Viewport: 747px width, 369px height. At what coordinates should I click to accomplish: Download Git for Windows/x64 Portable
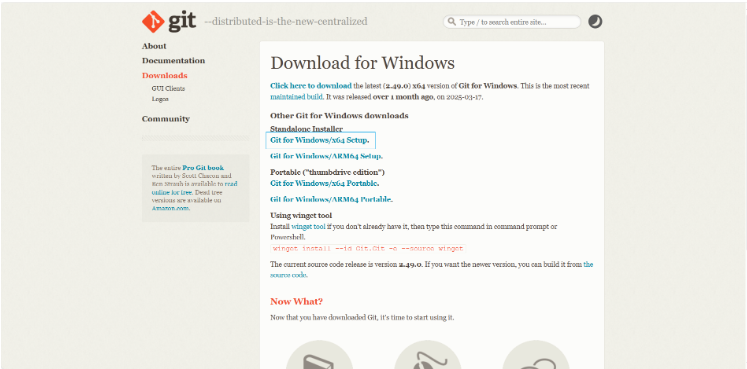tap(324, 183)
